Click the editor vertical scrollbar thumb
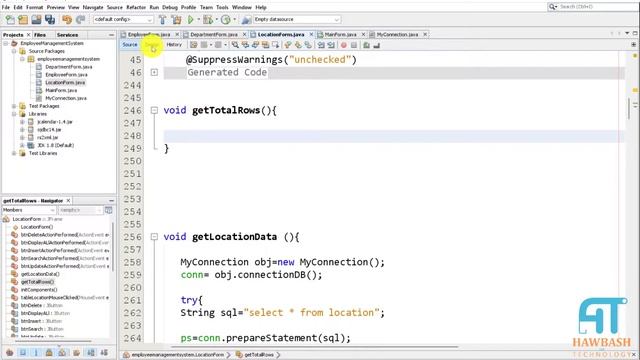This screenshot has height=360, width=640. pos(629,109)
